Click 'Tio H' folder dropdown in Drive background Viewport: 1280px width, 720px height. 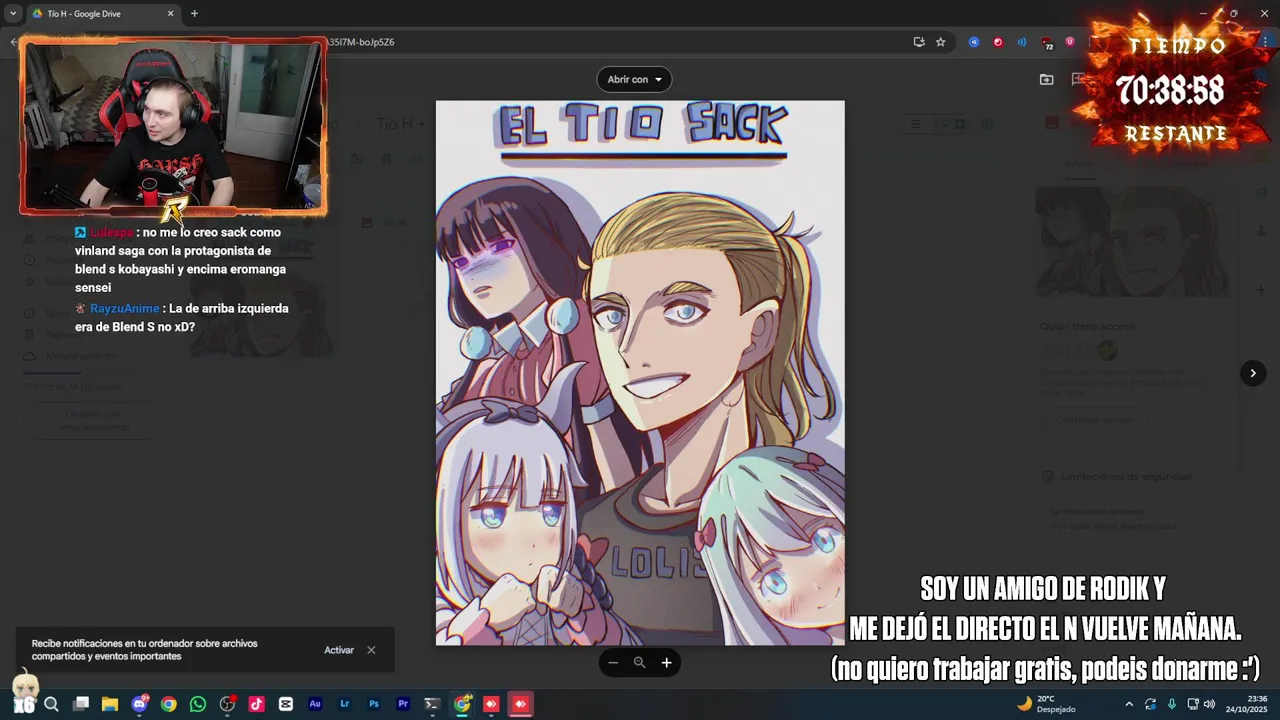pyautogui.click(x=401, y=124)
